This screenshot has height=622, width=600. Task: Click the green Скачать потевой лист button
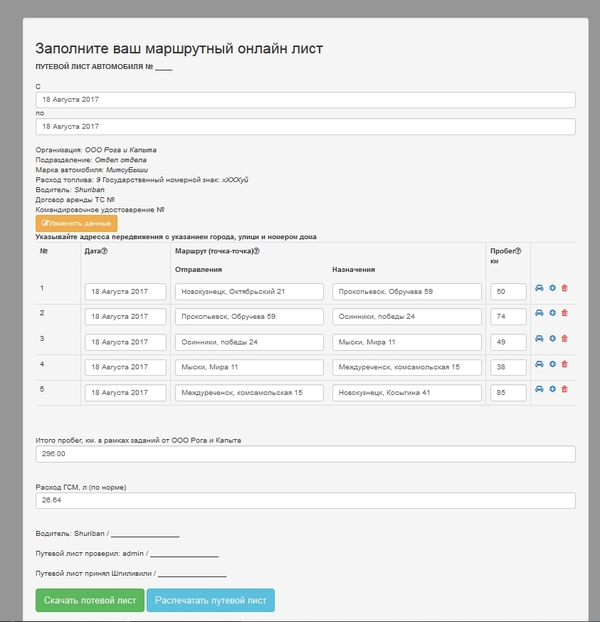coord(89,600)
